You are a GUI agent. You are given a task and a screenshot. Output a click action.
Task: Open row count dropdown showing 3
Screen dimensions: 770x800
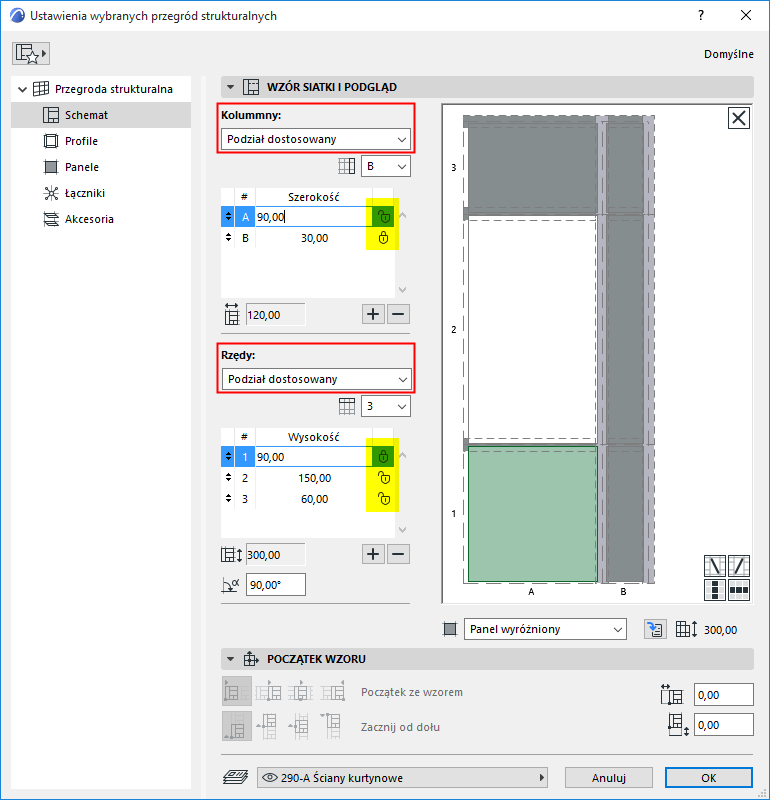click(386, 406)
